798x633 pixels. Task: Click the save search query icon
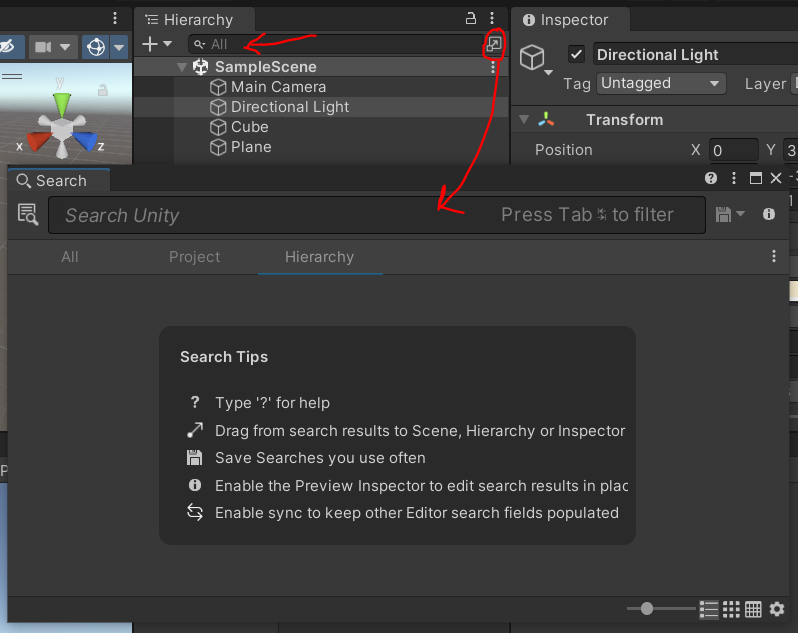tap(723, 215)
